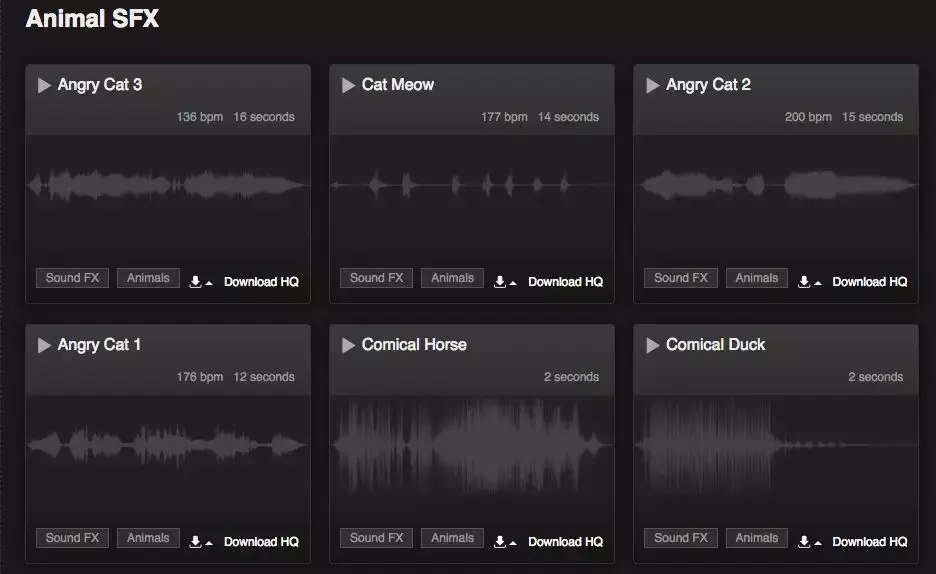Expand download options arrow for Angry Cat 2

click(x=818, y=283)
